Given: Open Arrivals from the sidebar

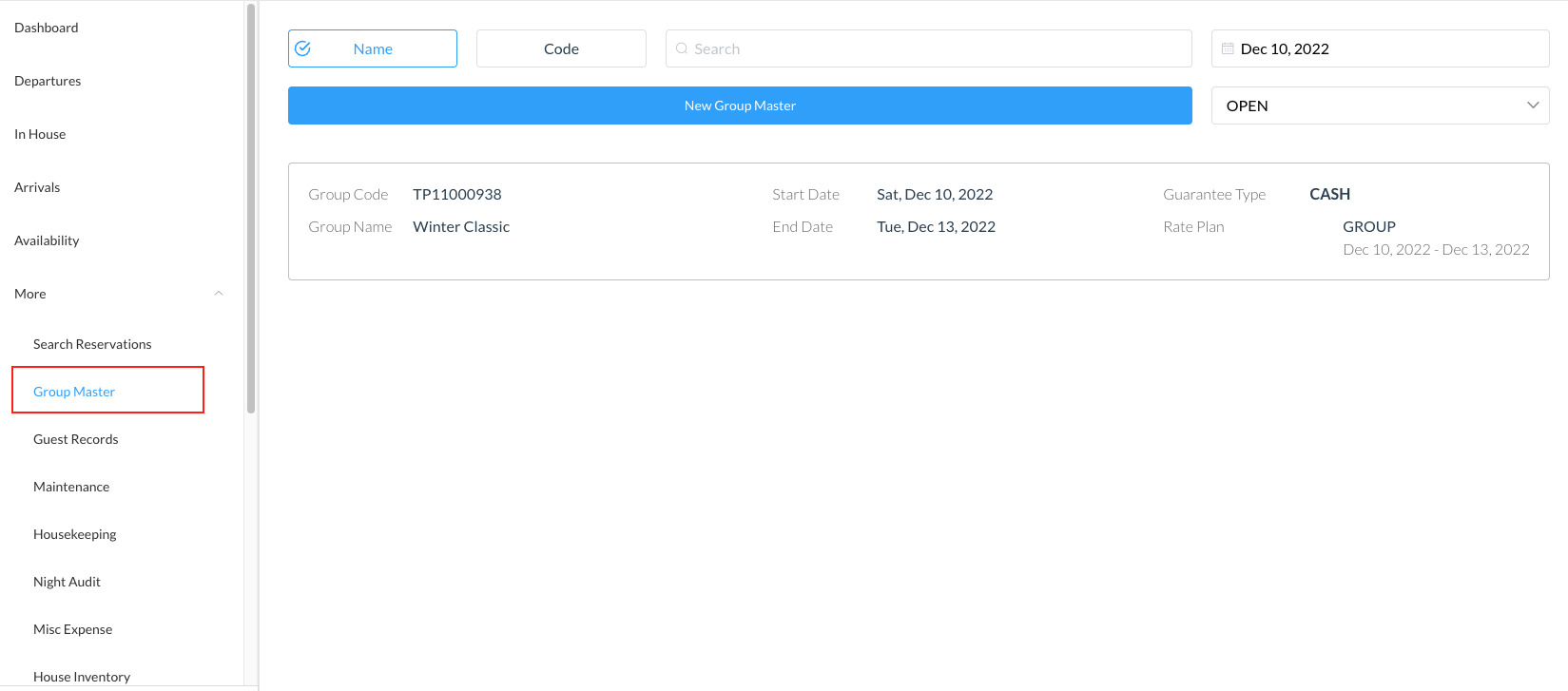Looking at the screenshot, I should coord(37,187).
